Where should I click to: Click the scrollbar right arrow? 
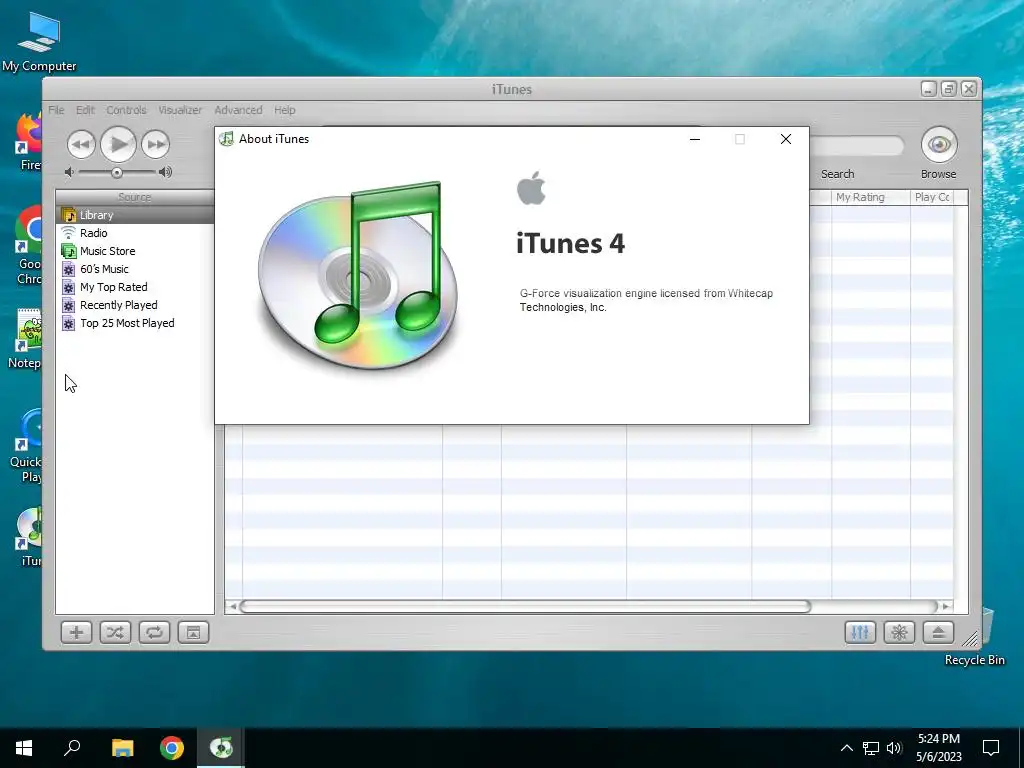946,607
